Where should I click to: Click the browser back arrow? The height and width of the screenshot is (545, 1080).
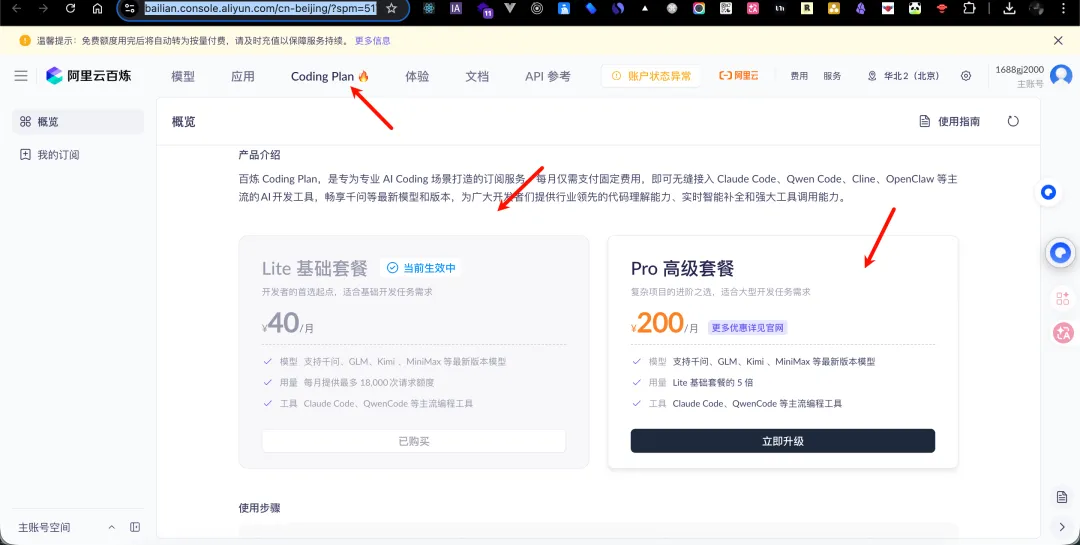(17, 8)
